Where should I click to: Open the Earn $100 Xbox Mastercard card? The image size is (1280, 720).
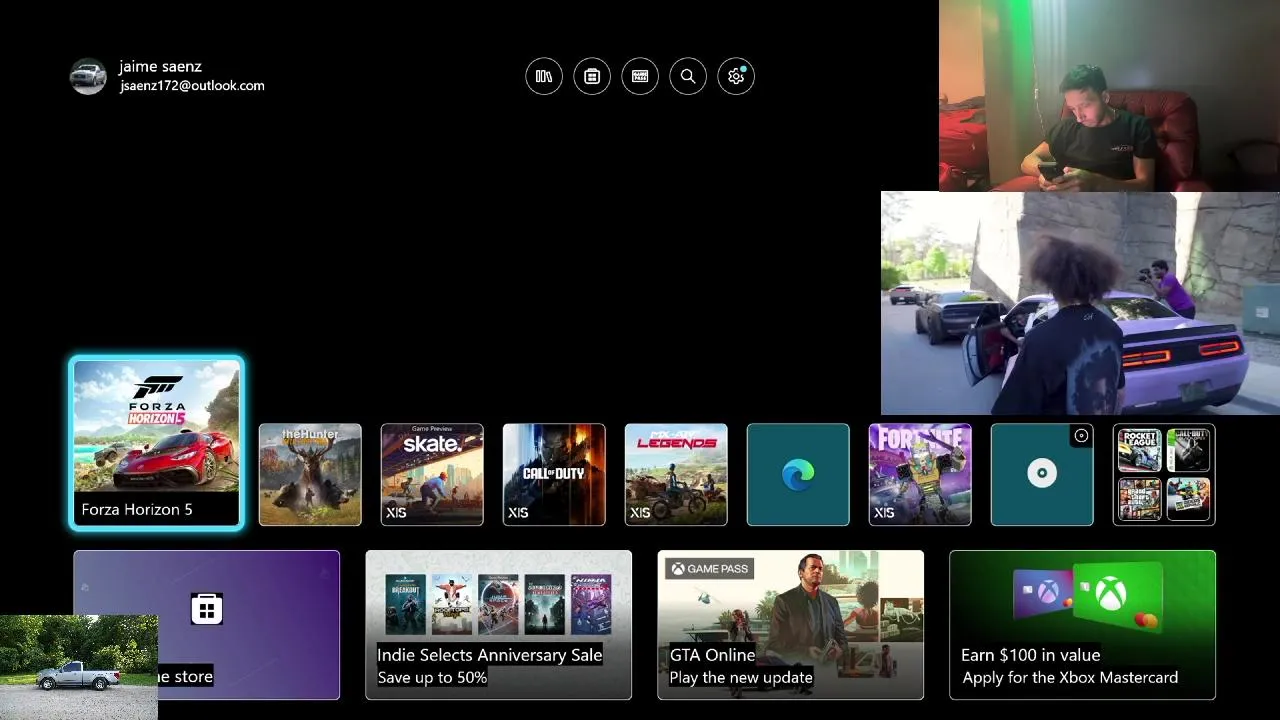[1082, 625]
